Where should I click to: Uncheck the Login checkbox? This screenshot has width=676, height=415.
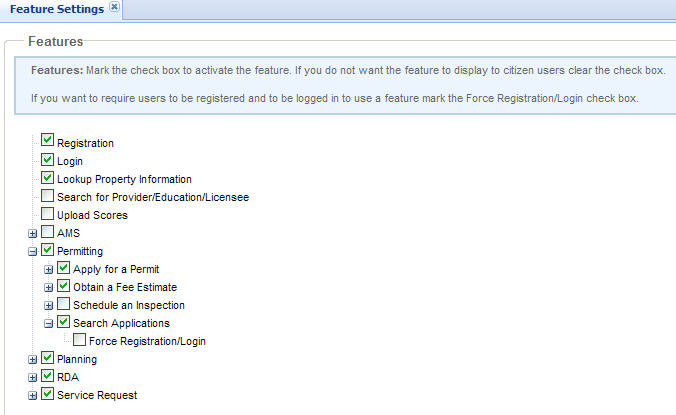(47, 160)
